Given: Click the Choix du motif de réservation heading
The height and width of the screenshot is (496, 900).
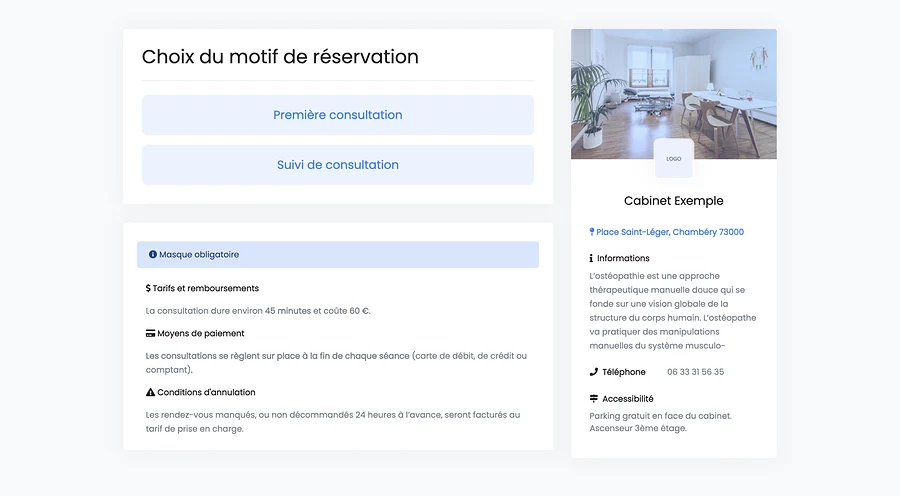Looking at the screenshot, I should (280, 57).
